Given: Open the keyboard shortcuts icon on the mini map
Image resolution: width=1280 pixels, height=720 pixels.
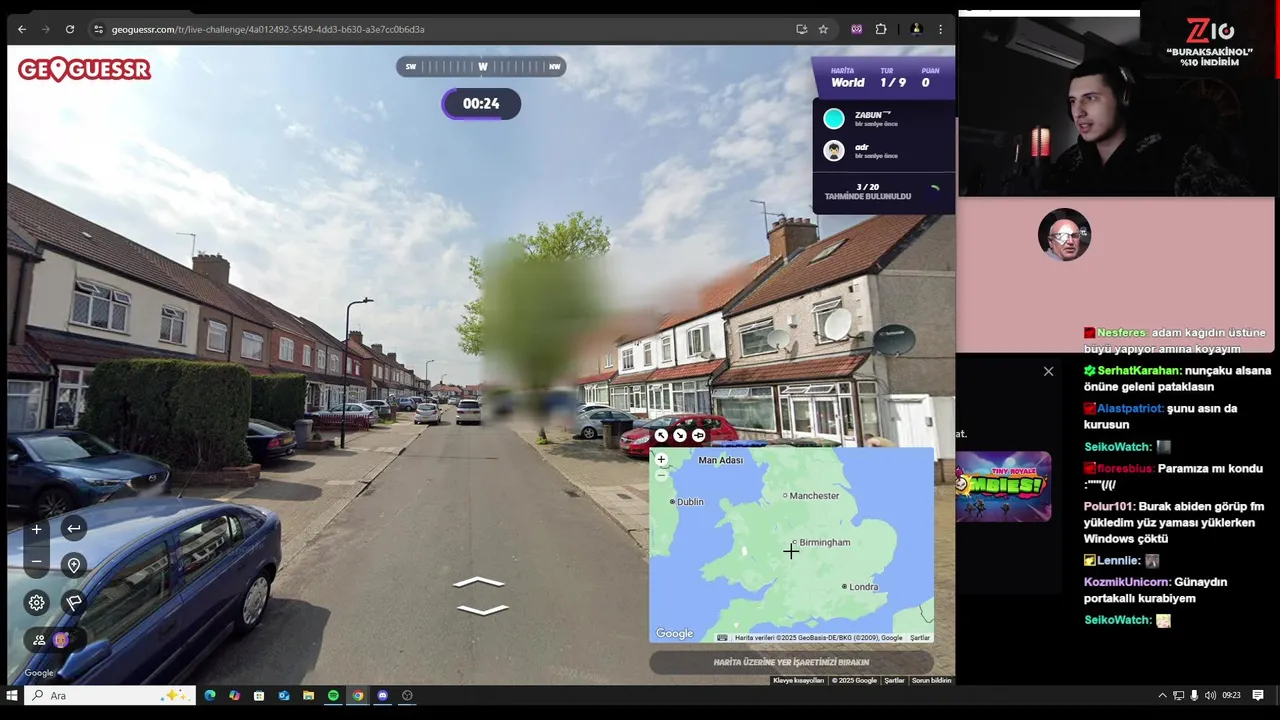Looking at the screenshot, I should click(722, 638).
